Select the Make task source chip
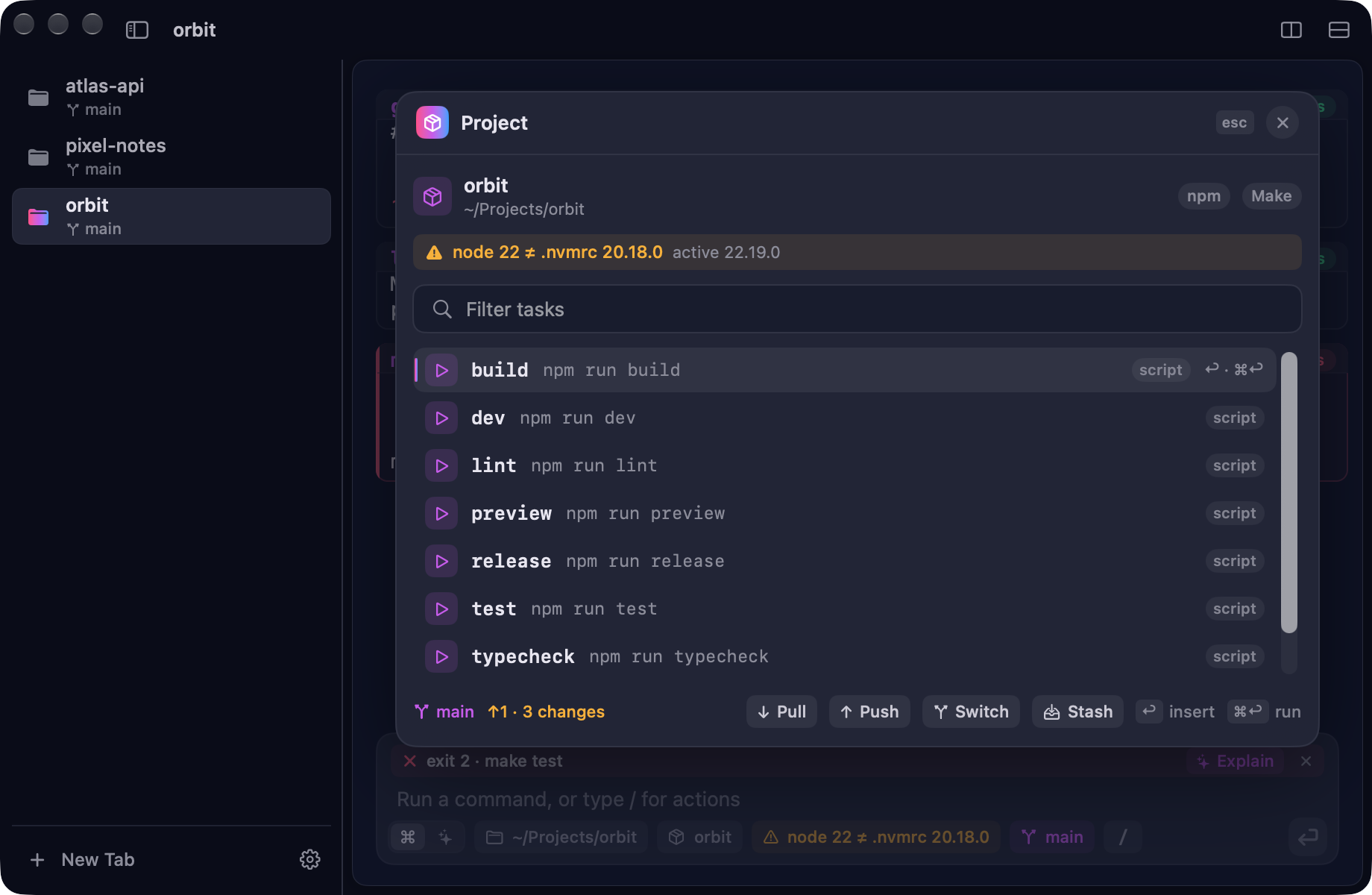This screenshot has width=1372, height=895. (1271, 196)
